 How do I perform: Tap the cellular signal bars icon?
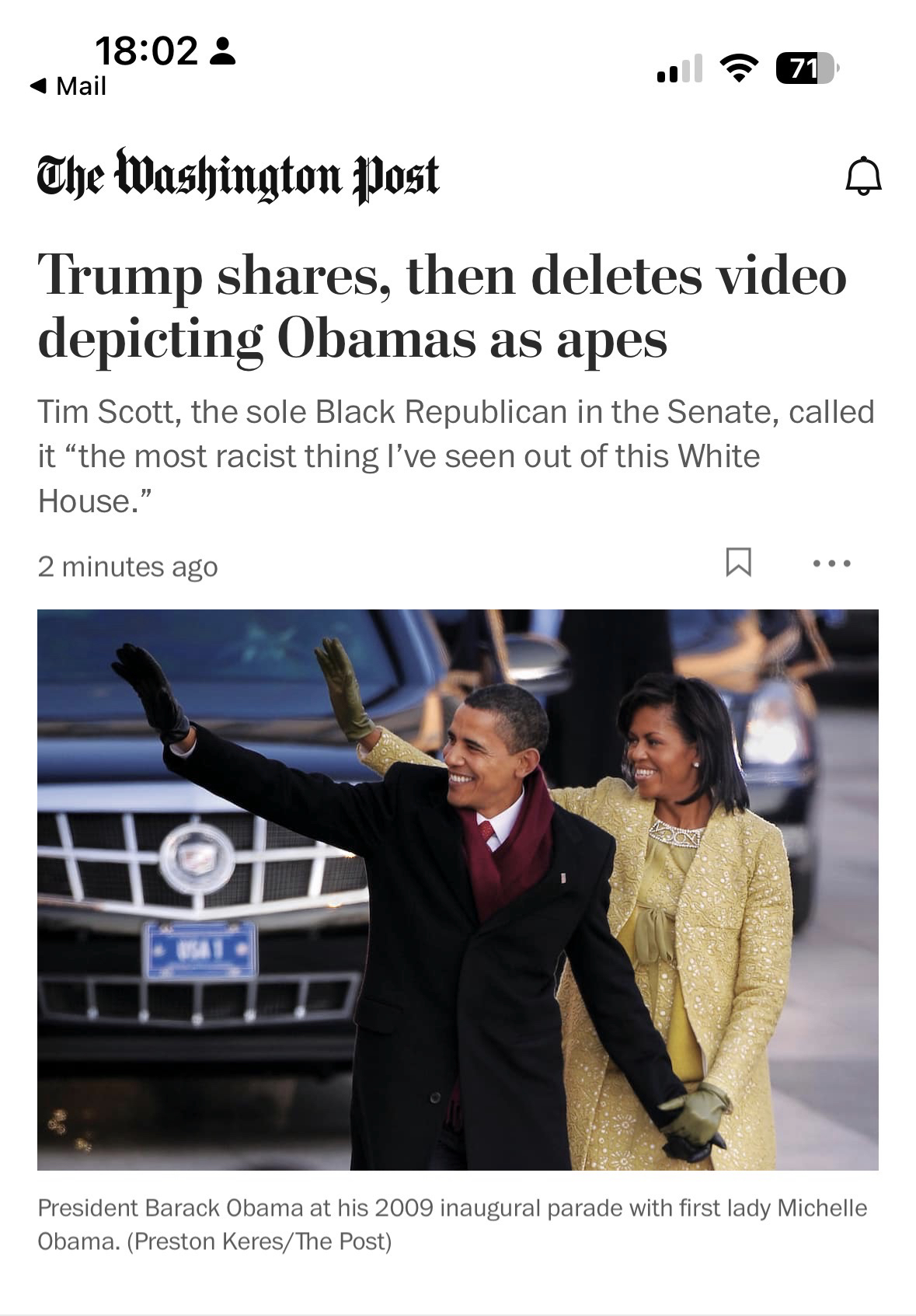679,68
